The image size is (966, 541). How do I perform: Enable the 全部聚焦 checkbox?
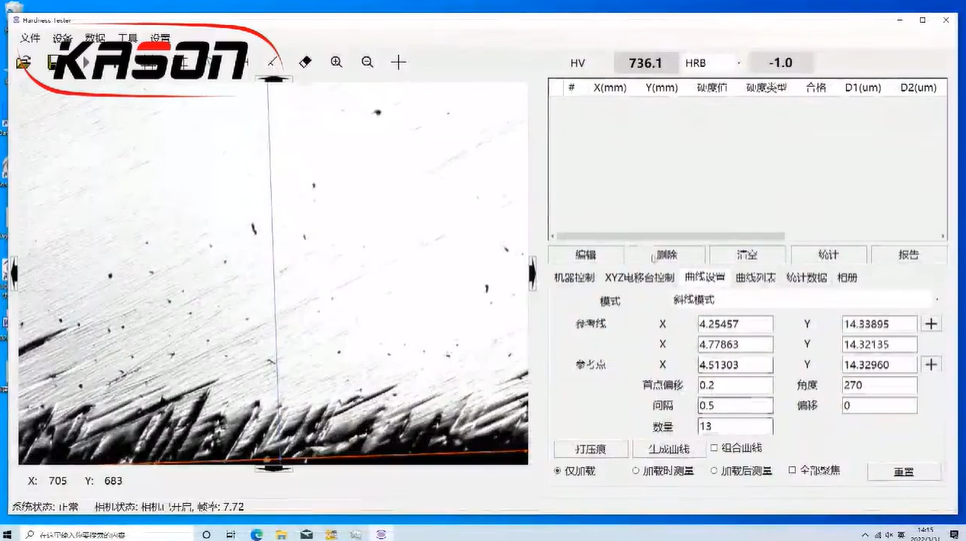pyautogui.click(x=792, y=470)
